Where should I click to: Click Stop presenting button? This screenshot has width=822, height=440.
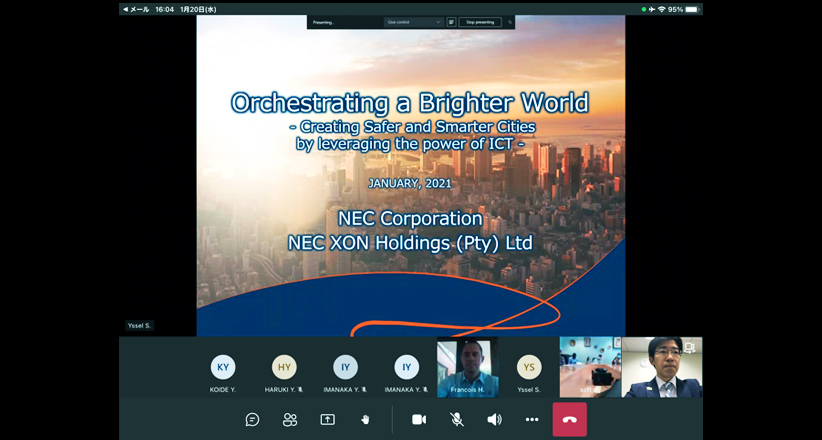point(480,22)
